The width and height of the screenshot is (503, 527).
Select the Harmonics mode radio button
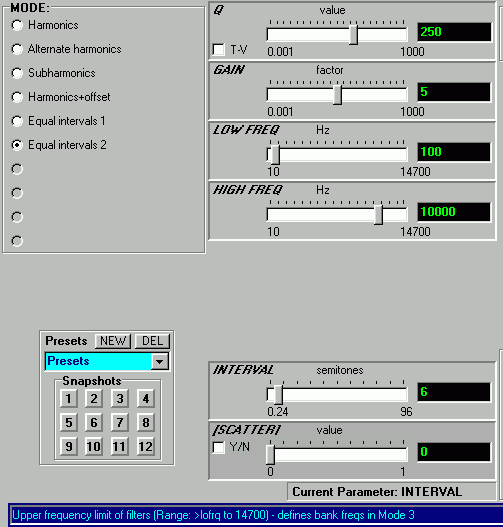pyautogui.click(x=17, y=25)
